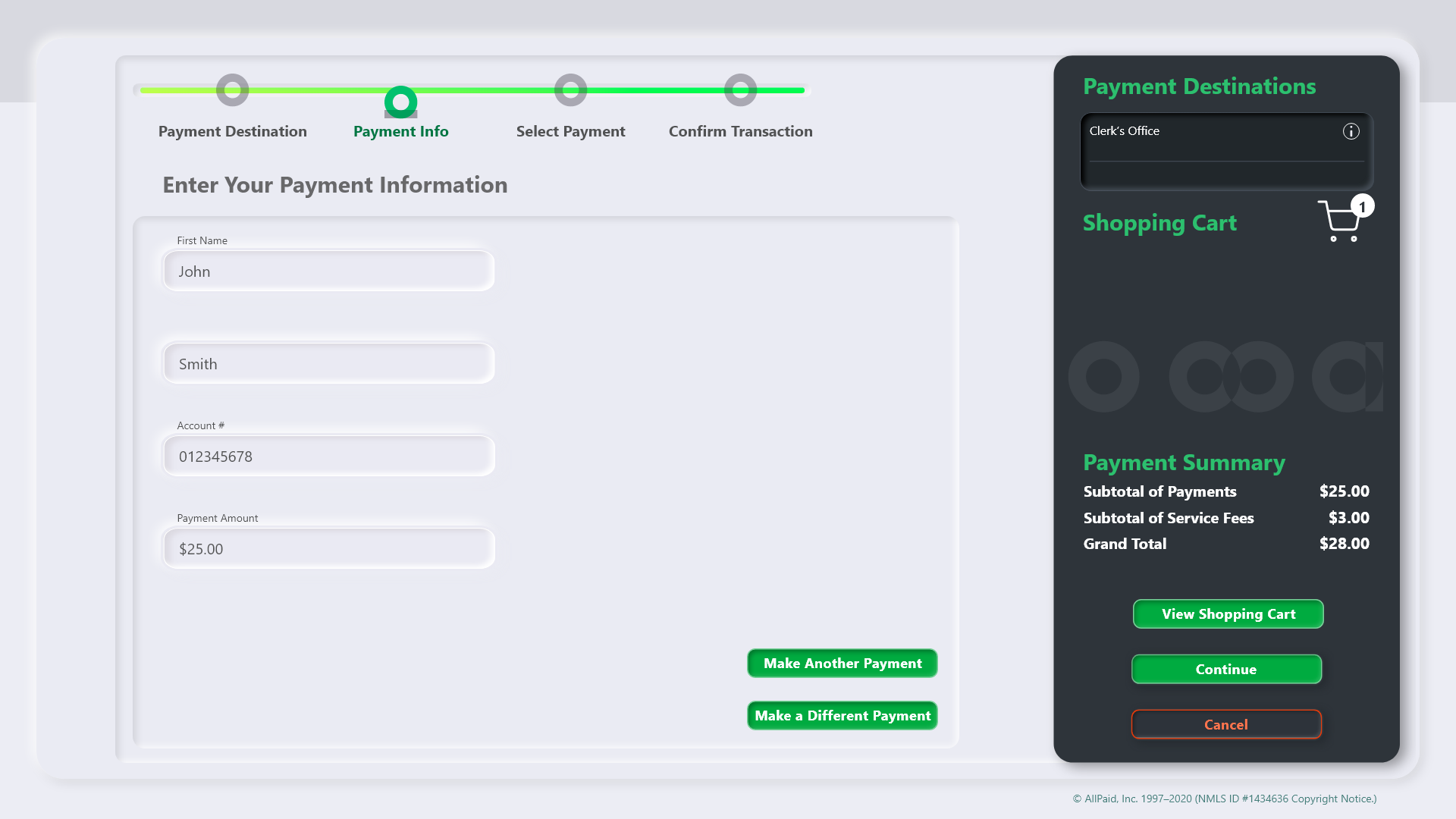Focus the First Name field containing John
The image size is (1456, 819).
click(328, 271)
